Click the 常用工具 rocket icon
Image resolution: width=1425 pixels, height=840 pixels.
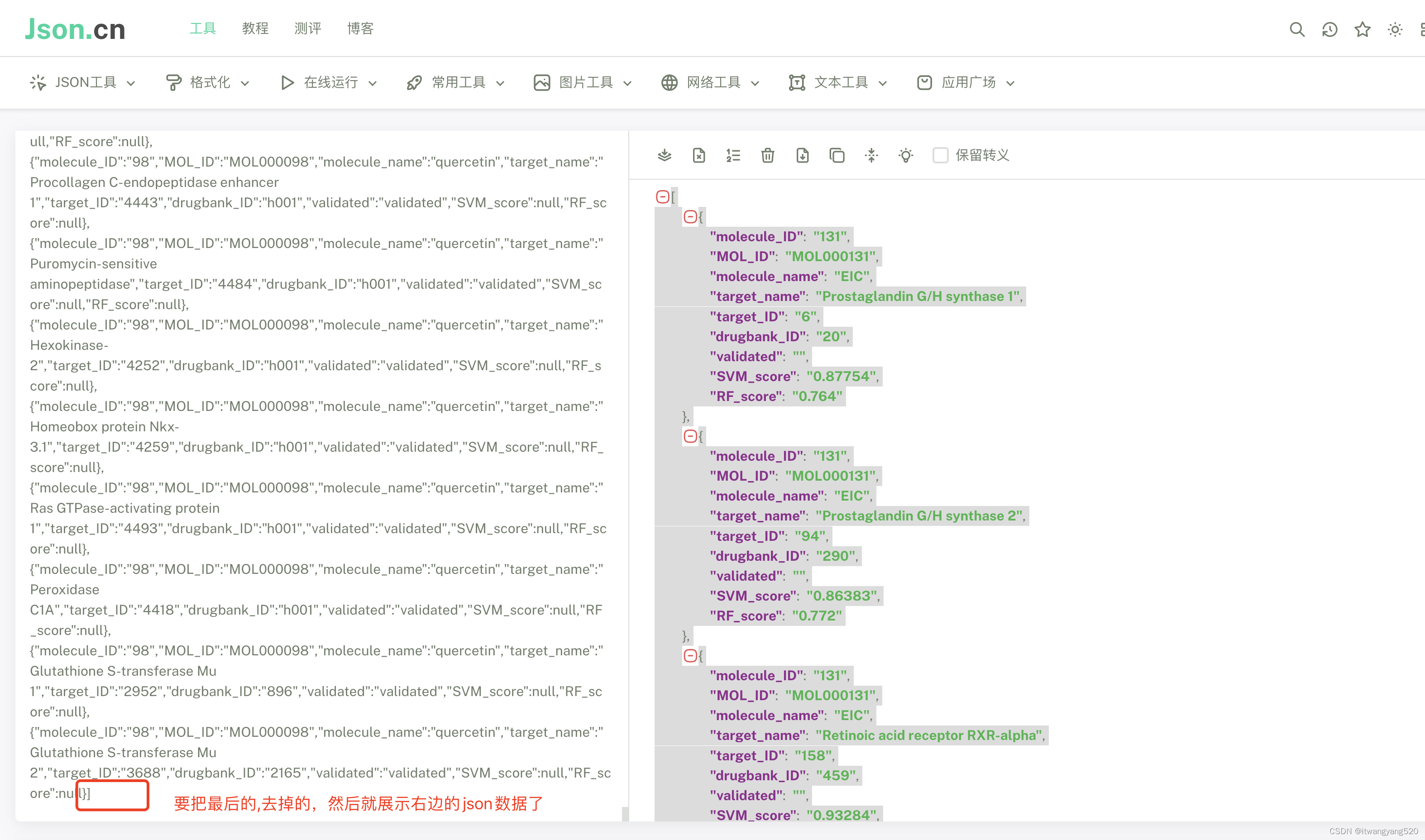pos(415,83)
